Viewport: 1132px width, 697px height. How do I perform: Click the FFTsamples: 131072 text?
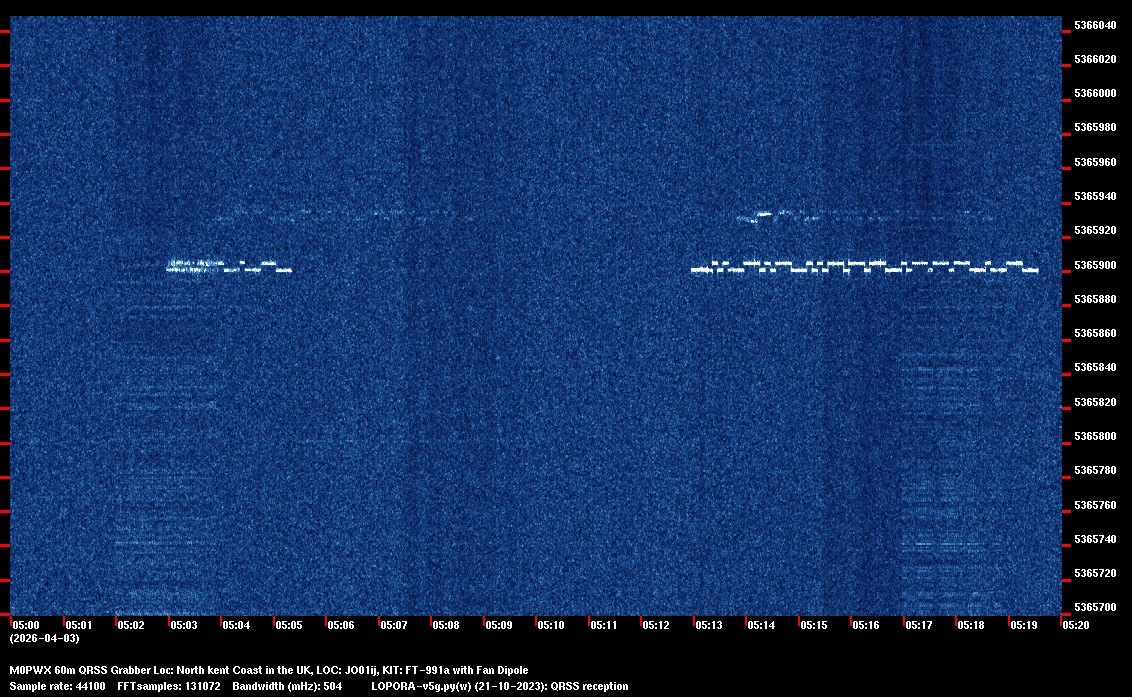[x=169, y=686]
